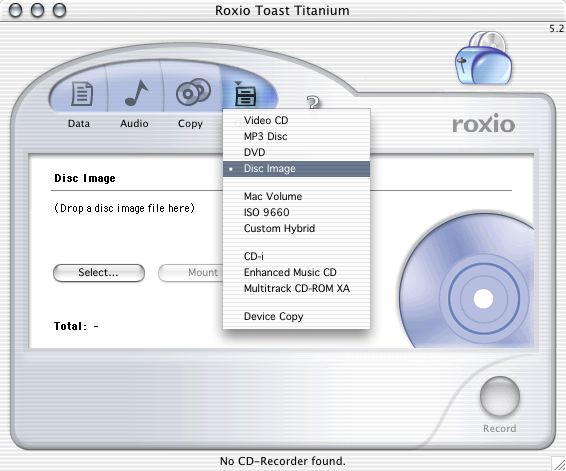Select the Copy discs icon
This screenshot has width=566, height=471.
click(x=193, y=92)
